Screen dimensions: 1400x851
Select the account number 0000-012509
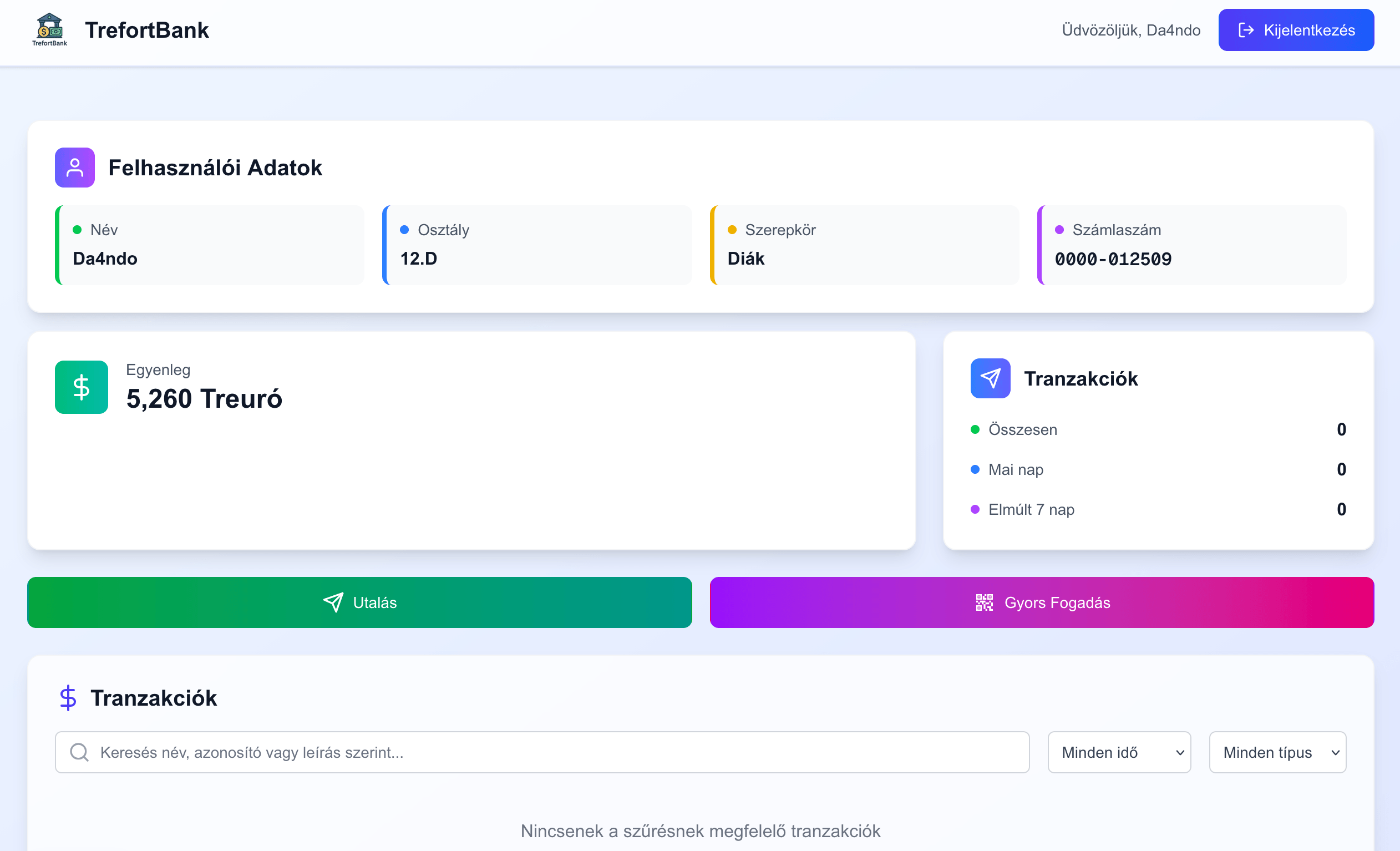tap(1113, 259)
